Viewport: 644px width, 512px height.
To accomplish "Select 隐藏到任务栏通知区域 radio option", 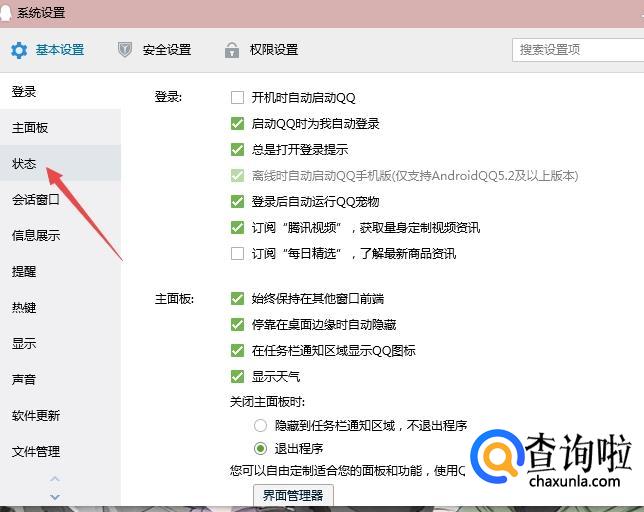I will point(260,425).
